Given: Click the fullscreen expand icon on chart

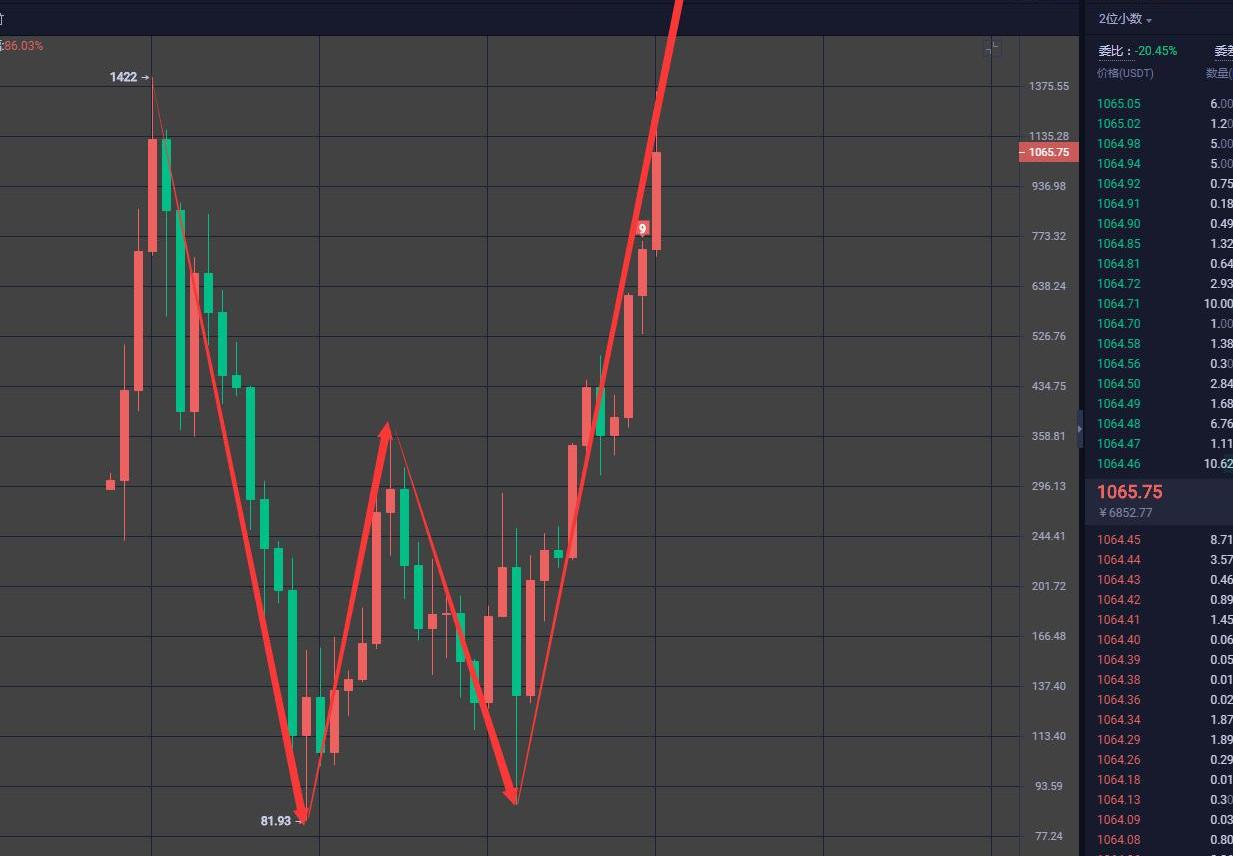Looking at the screenshot, I should (993, 48).
